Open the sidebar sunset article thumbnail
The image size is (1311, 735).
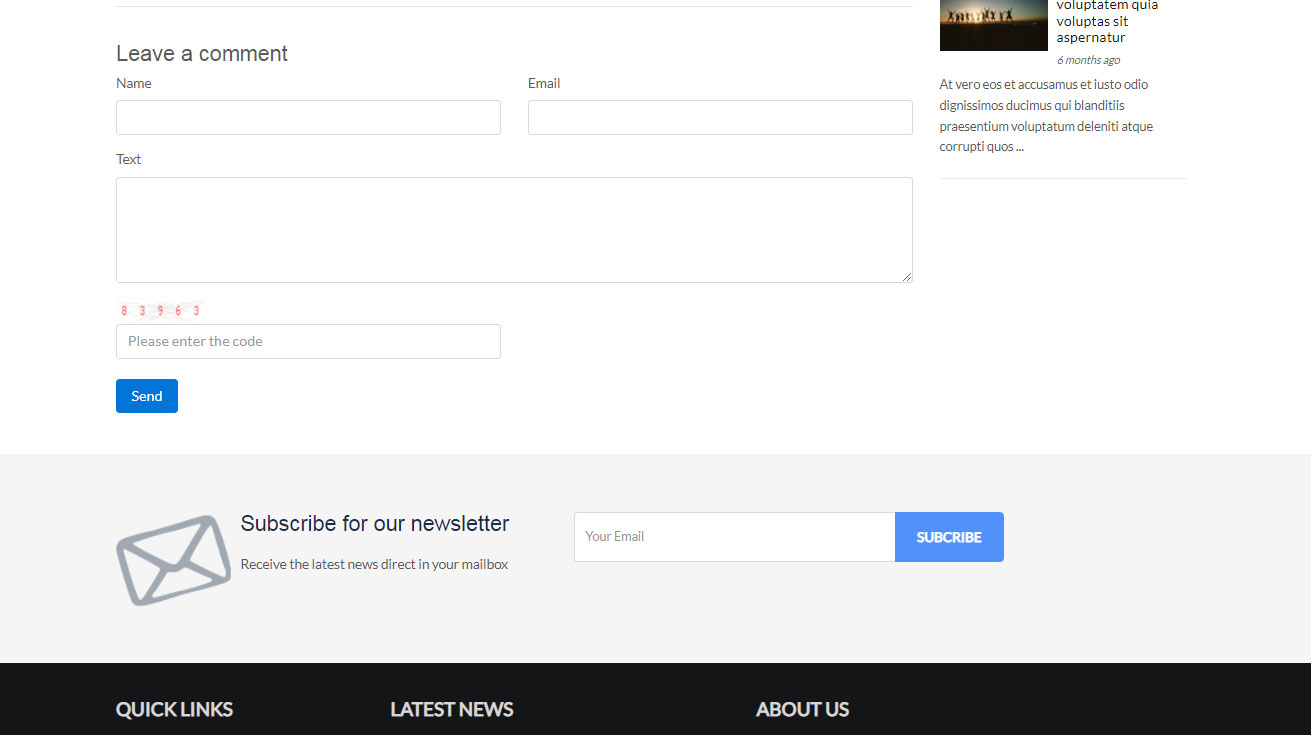pyautogui.click(x=993, y=25)
